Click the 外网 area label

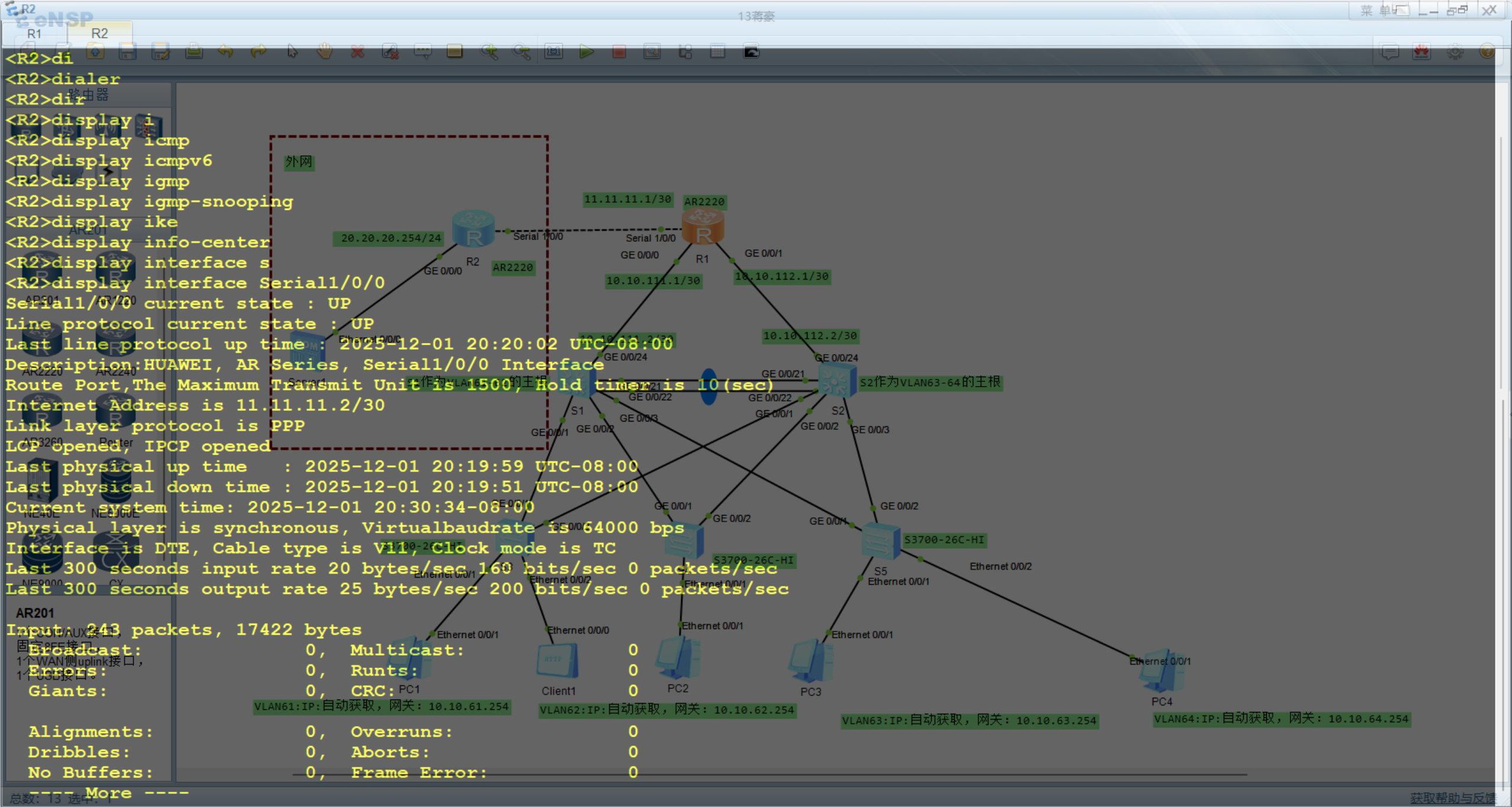click(299, 162)
